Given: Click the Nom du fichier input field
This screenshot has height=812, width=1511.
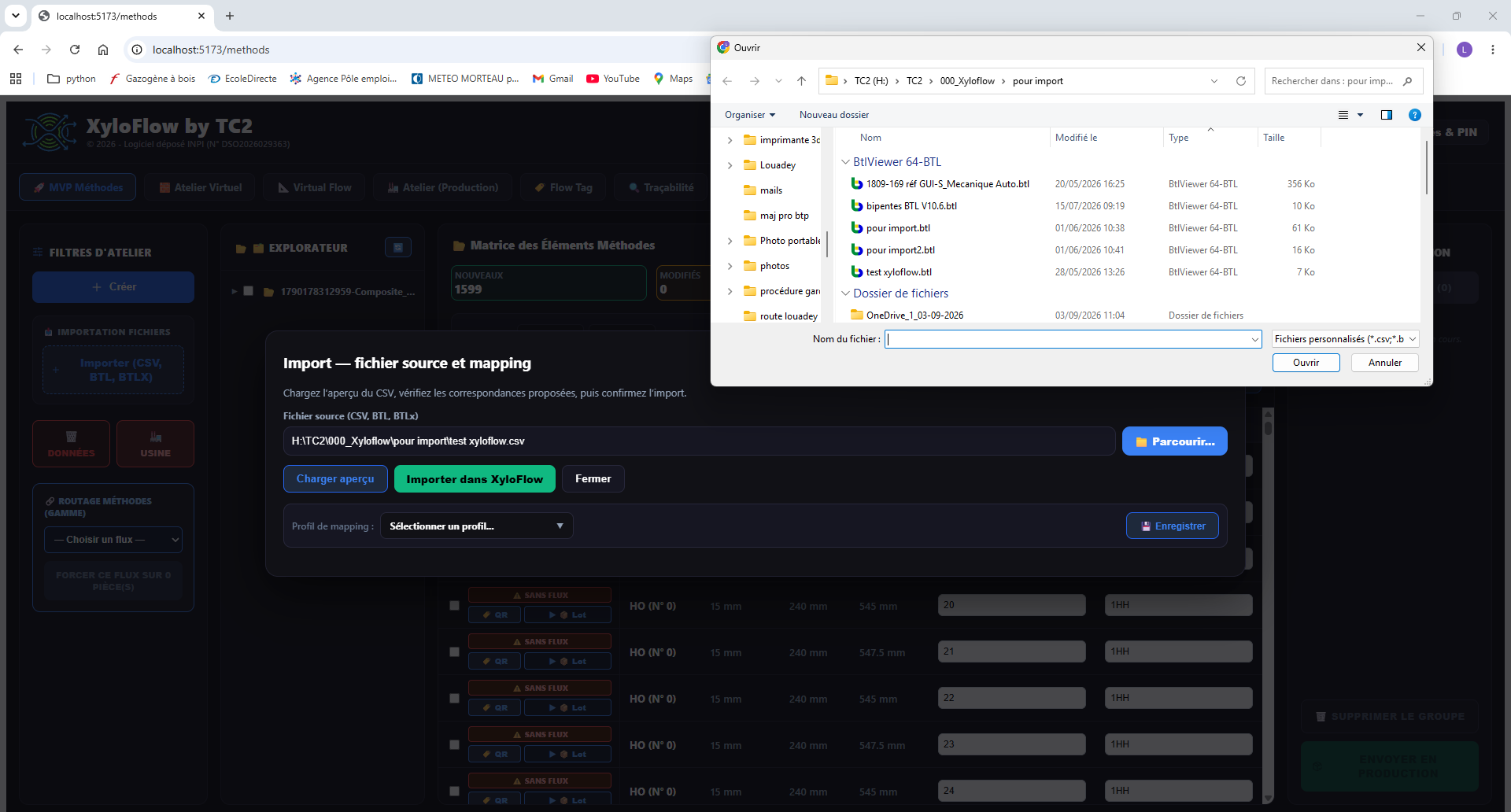Looking at the screenshot, I should click(1073, 339).
